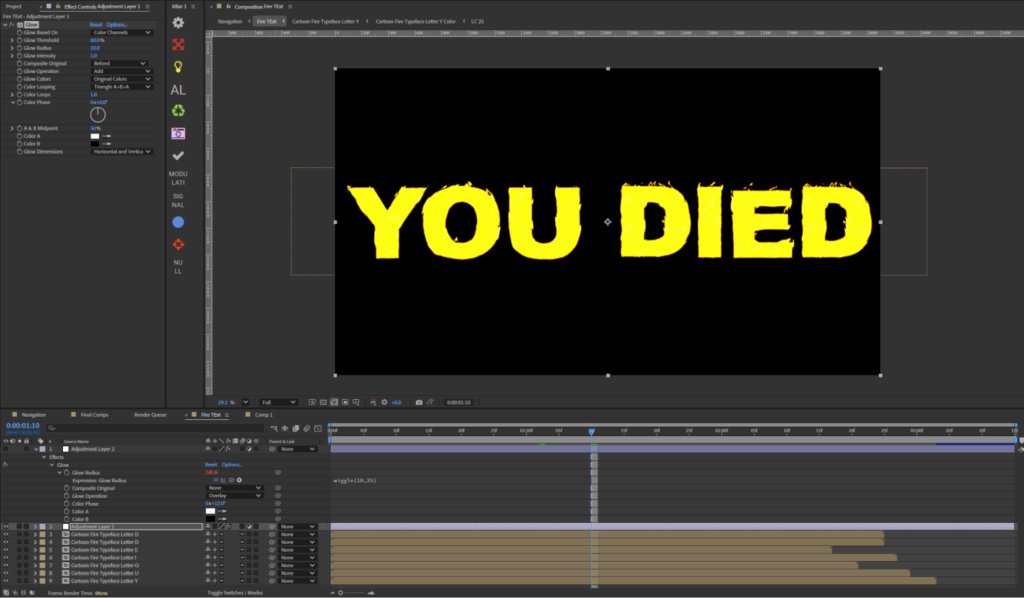Switch to Final Comps timeline tab
This screenshot has width=1024, height=598.
click(94, 415)
